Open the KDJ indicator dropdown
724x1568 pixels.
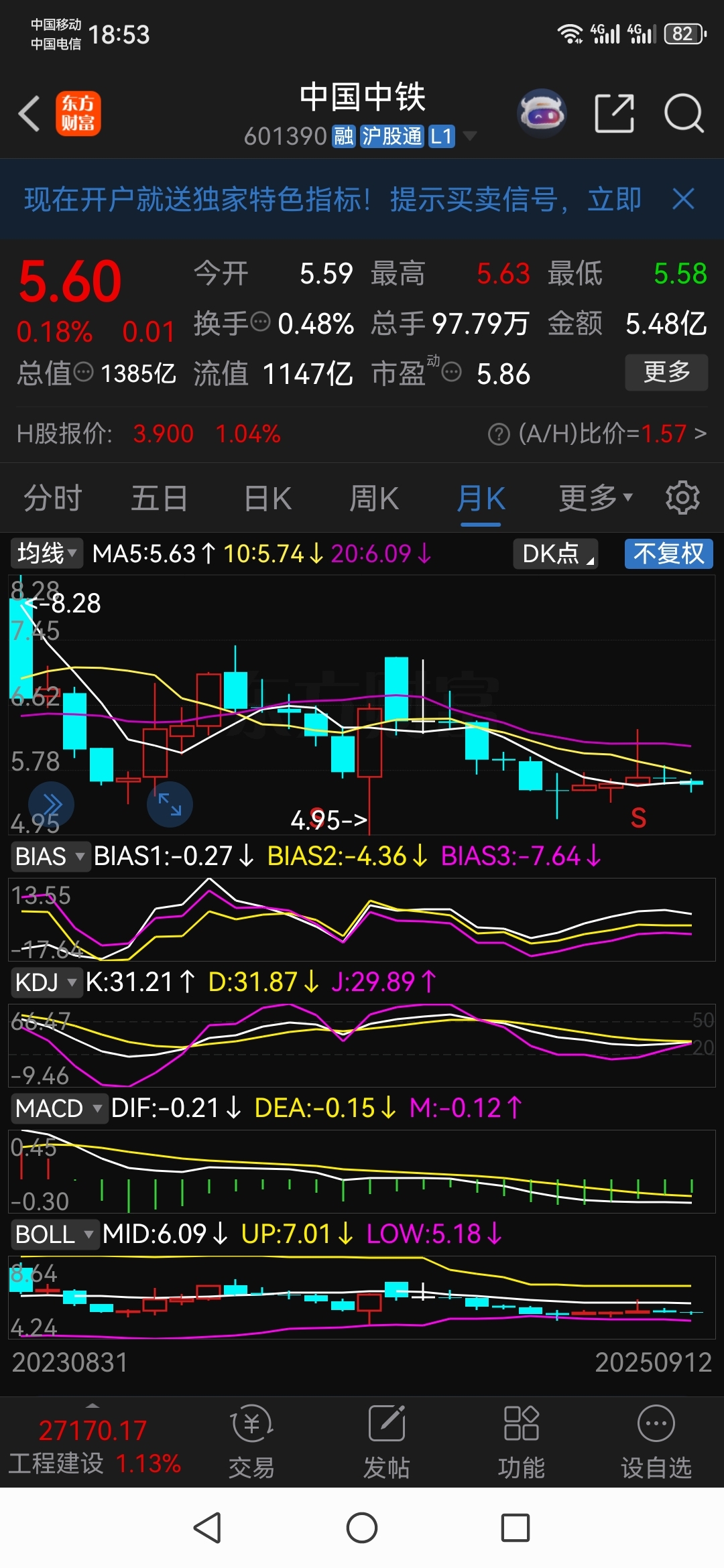46,982
